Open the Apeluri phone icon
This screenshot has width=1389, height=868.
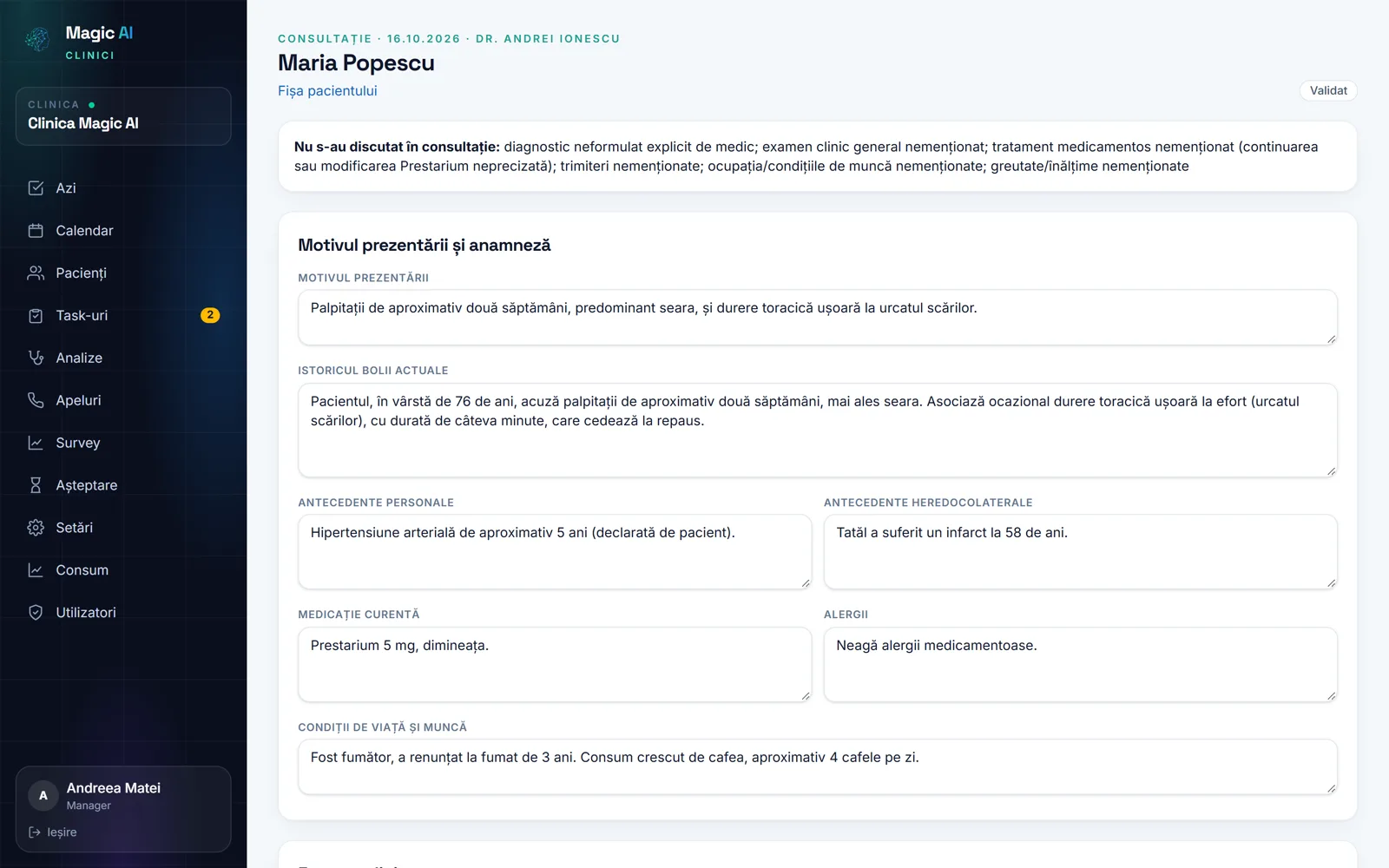pyautogui.click(x=36, y=400)
